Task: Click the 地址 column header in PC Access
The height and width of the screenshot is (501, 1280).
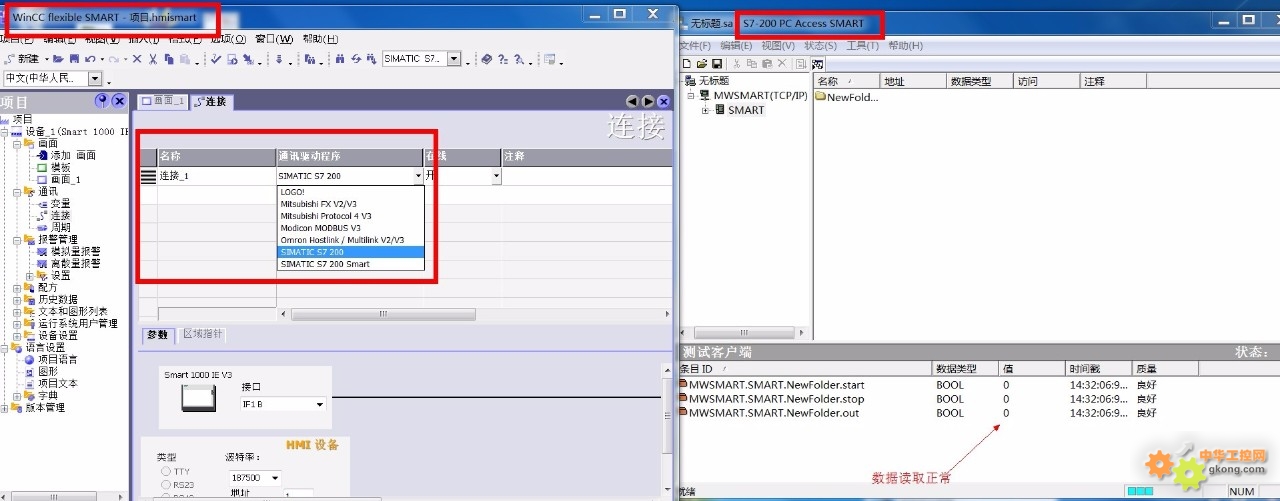Action: (x=911, y=81)
